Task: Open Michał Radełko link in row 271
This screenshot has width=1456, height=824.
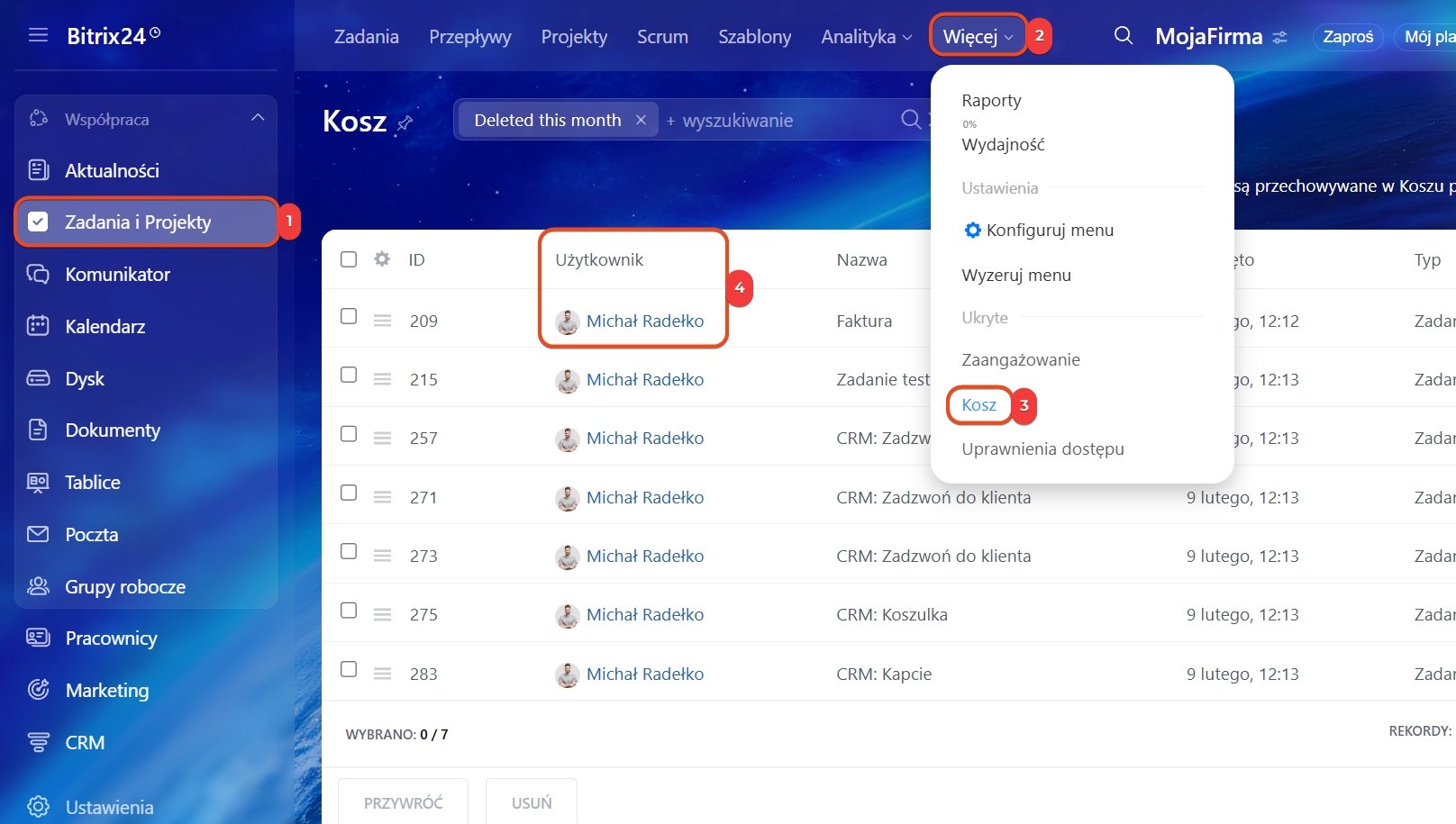Action: coord(644,498)
